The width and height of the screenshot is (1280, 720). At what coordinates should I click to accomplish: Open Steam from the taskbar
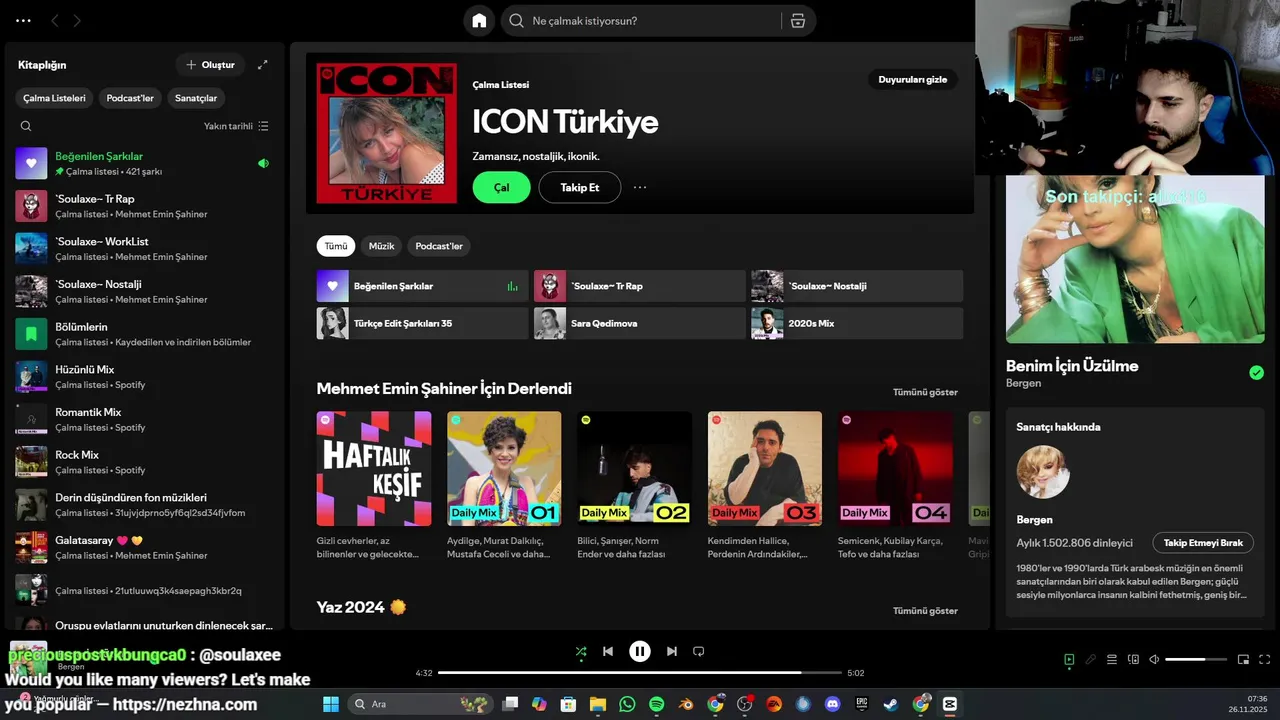coord(890,704)
